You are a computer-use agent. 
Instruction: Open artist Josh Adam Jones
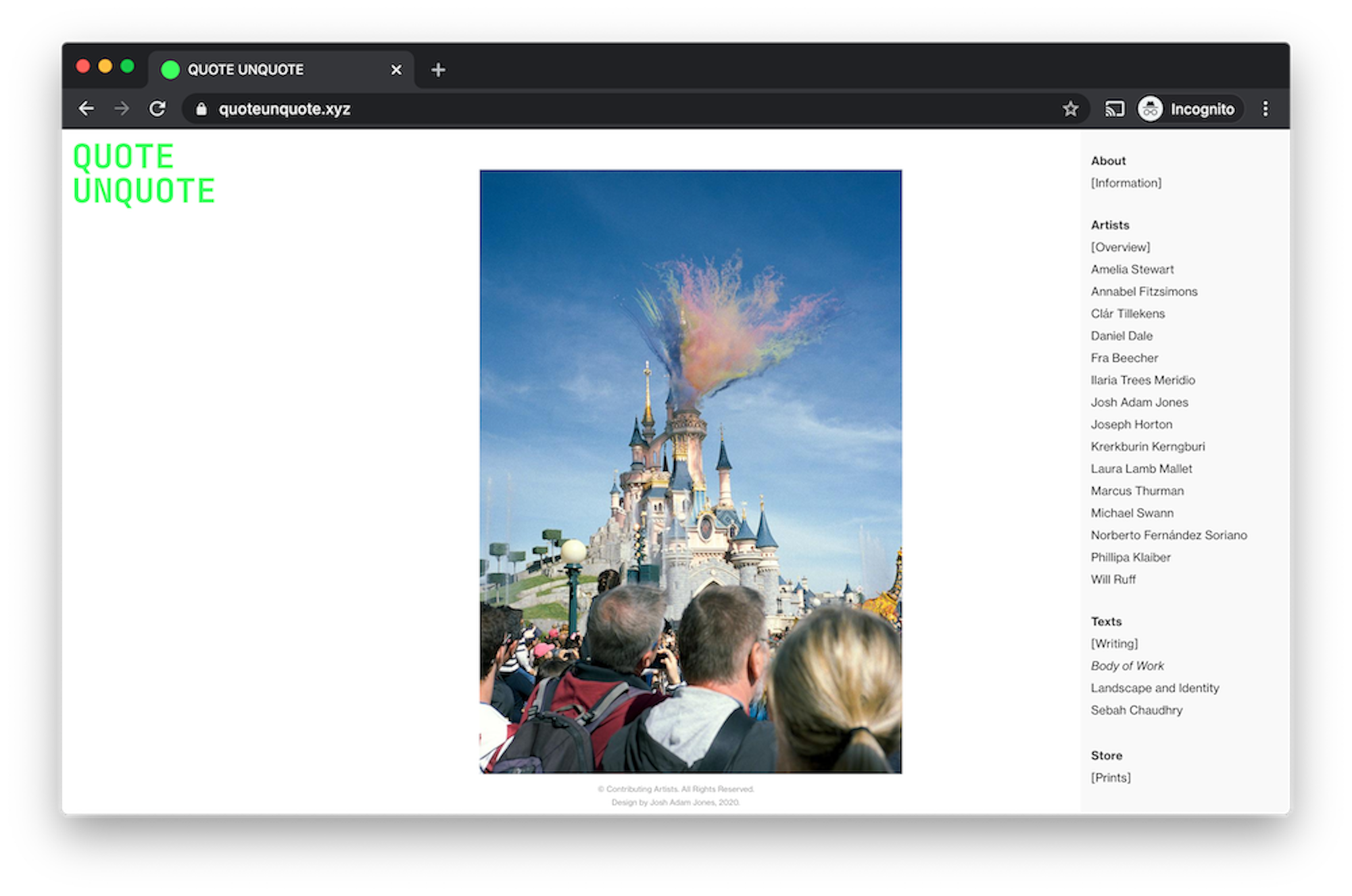pyautogui.click(x=1139, y=402)
